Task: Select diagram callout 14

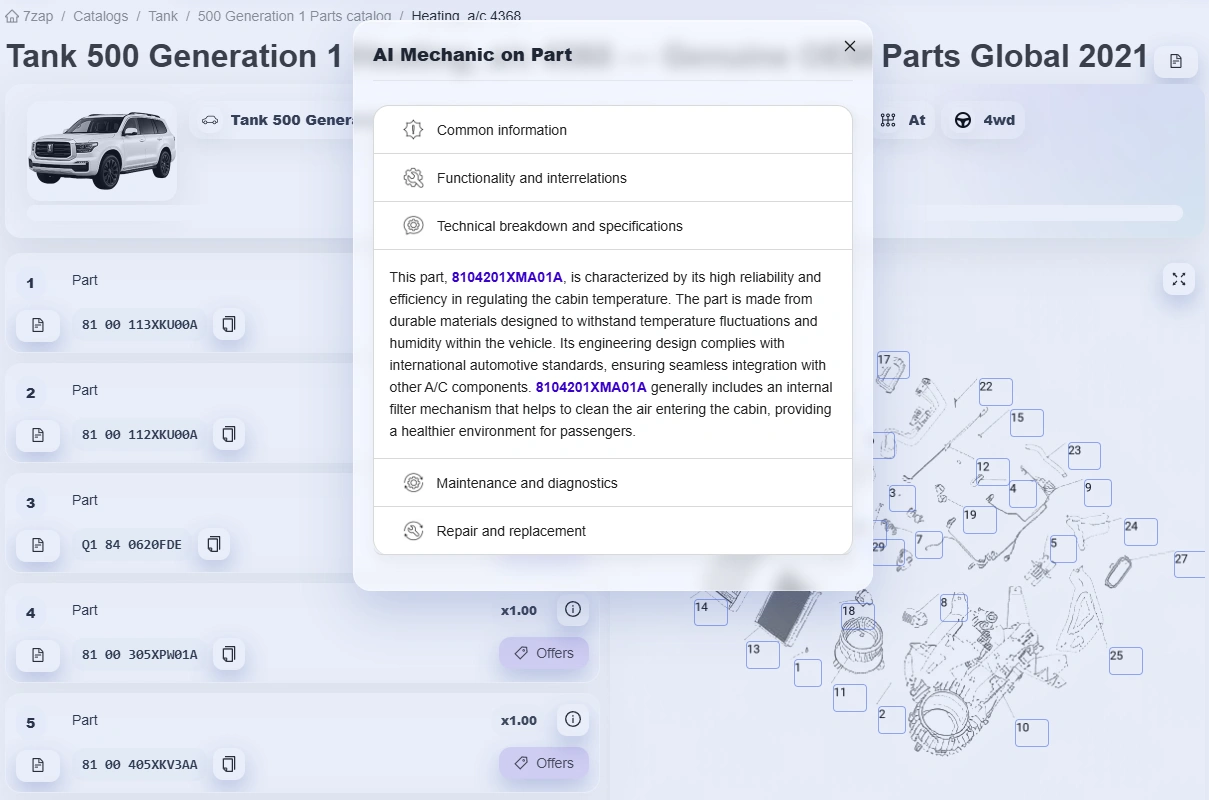Action: tap(711, 612)
